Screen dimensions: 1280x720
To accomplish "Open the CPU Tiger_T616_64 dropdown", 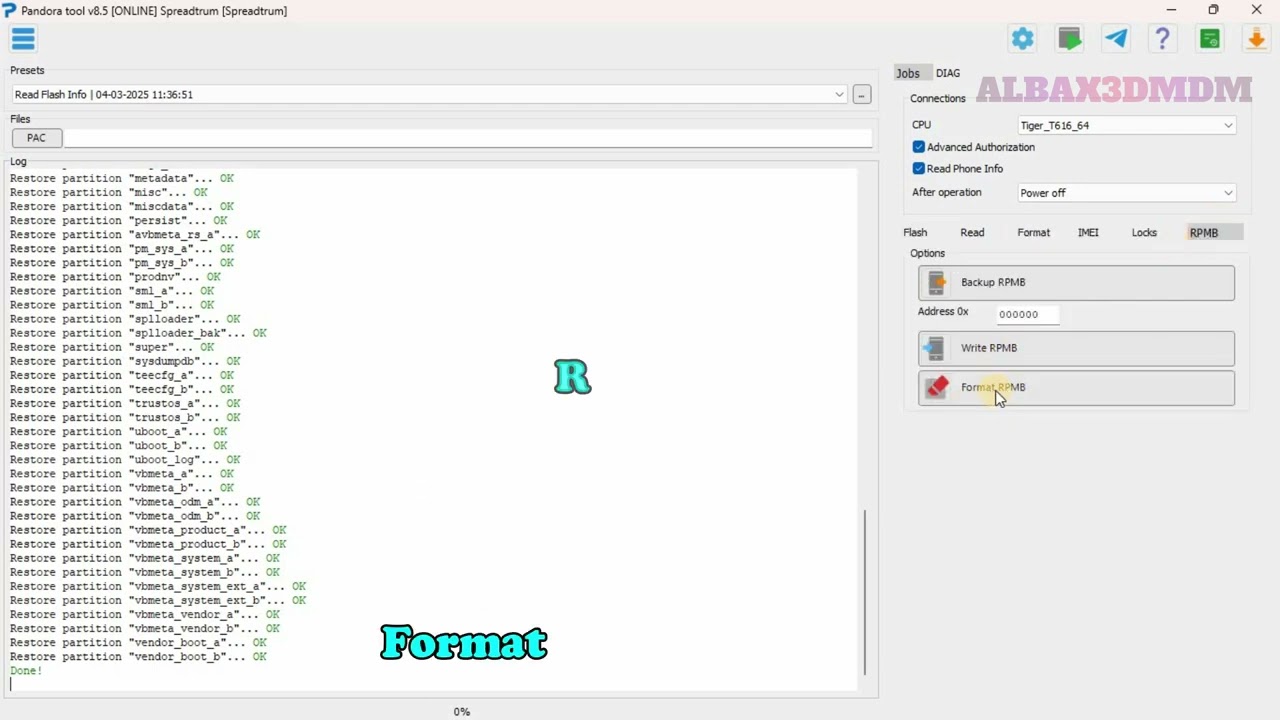I will (x=1126, y=125).
